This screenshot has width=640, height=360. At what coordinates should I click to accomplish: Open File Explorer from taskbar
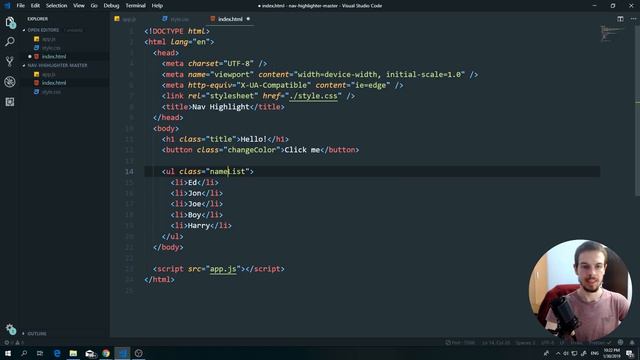pyautogui.click(x=73, y=353)
